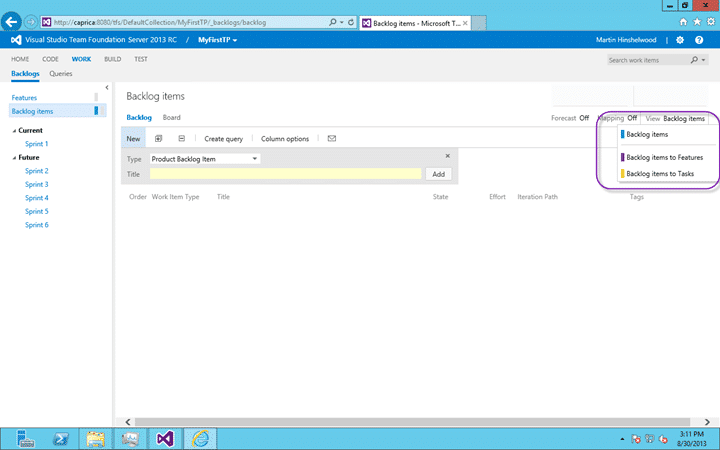Click the search work items magnifier
The height and width of the screenshot is (450, 720).
pyautogui.click(x=694, y=60)
